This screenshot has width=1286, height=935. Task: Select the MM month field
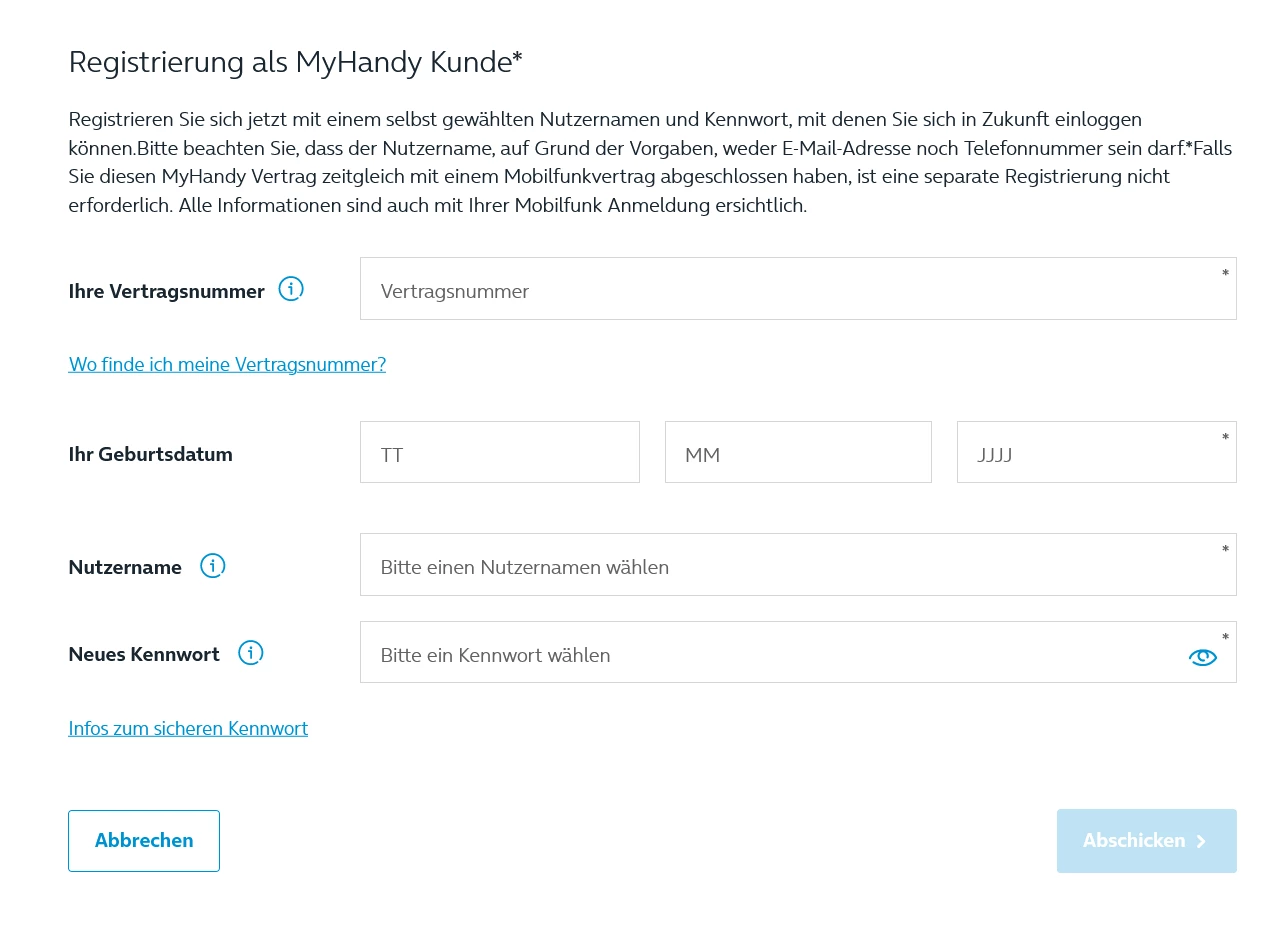(797, 453)
